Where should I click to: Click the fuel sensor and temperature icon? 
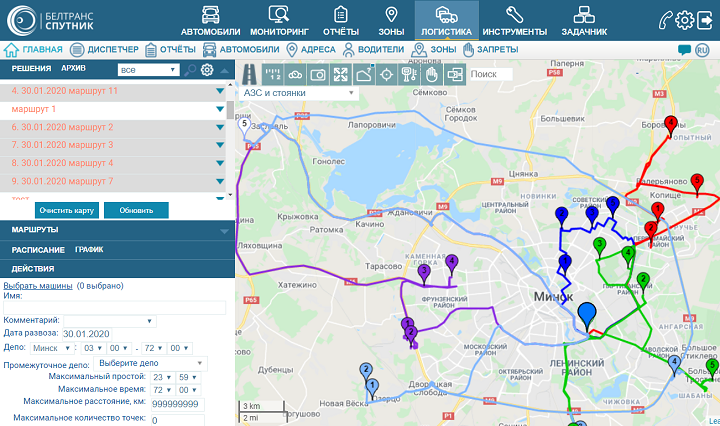click(x=409, y=74)
